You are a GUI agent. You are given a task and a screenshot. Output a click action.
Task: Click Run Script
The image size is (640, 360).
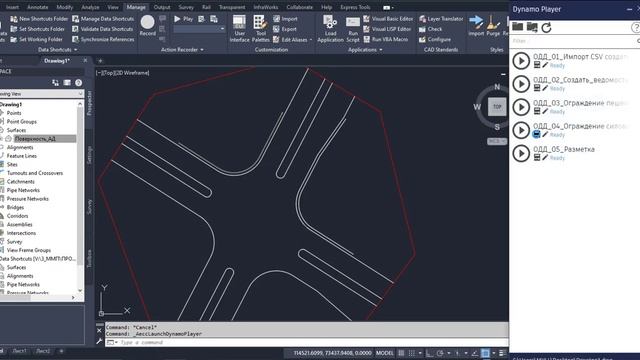coord(353,29)
